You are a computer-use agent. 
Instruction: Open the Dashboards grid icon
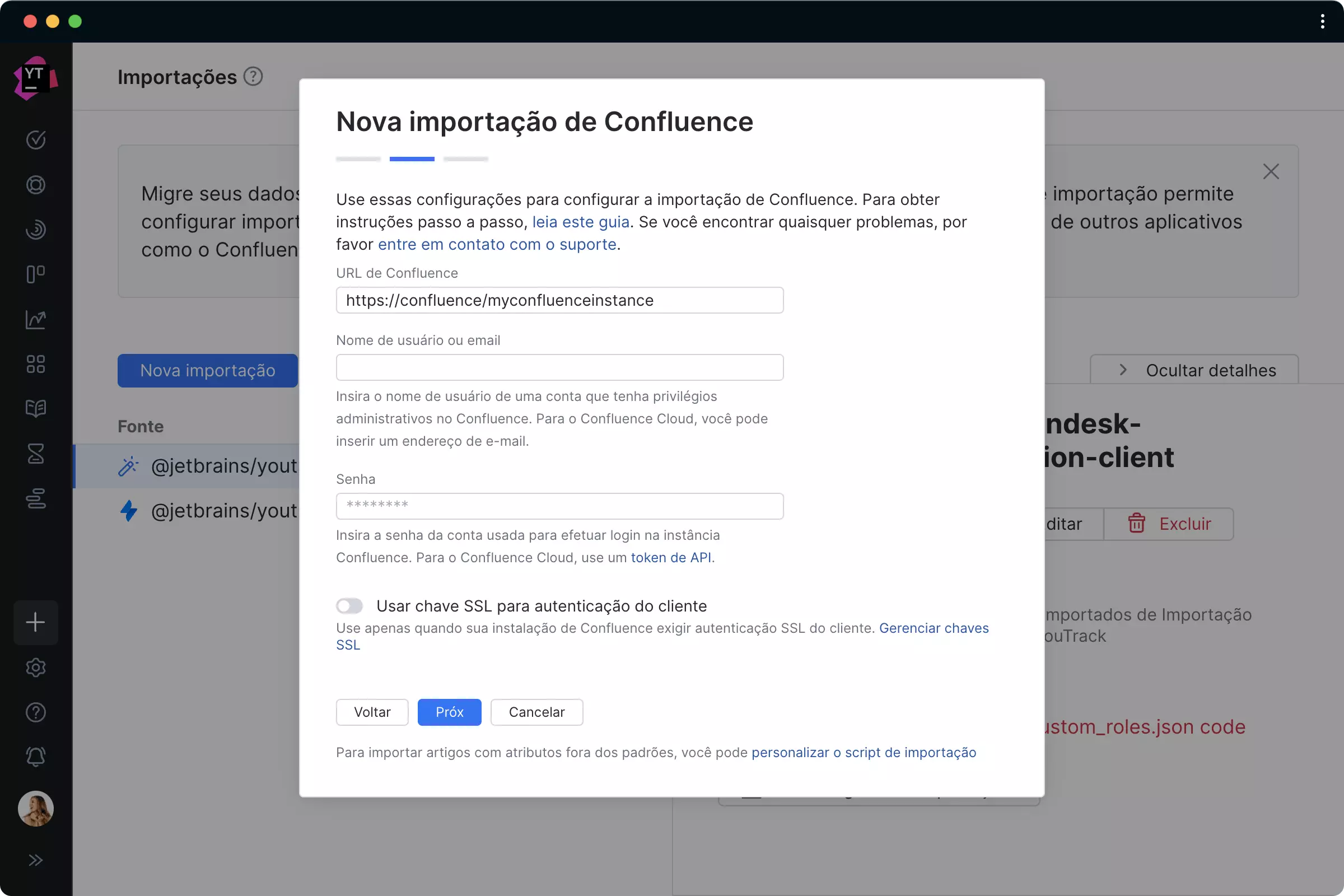click(35, 364)
